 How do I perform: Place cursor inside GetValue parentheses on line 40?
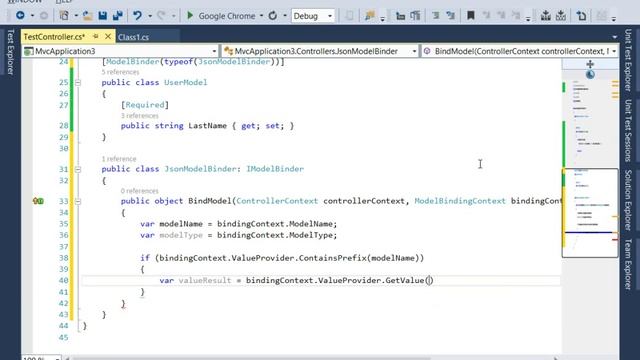point(429,280)
